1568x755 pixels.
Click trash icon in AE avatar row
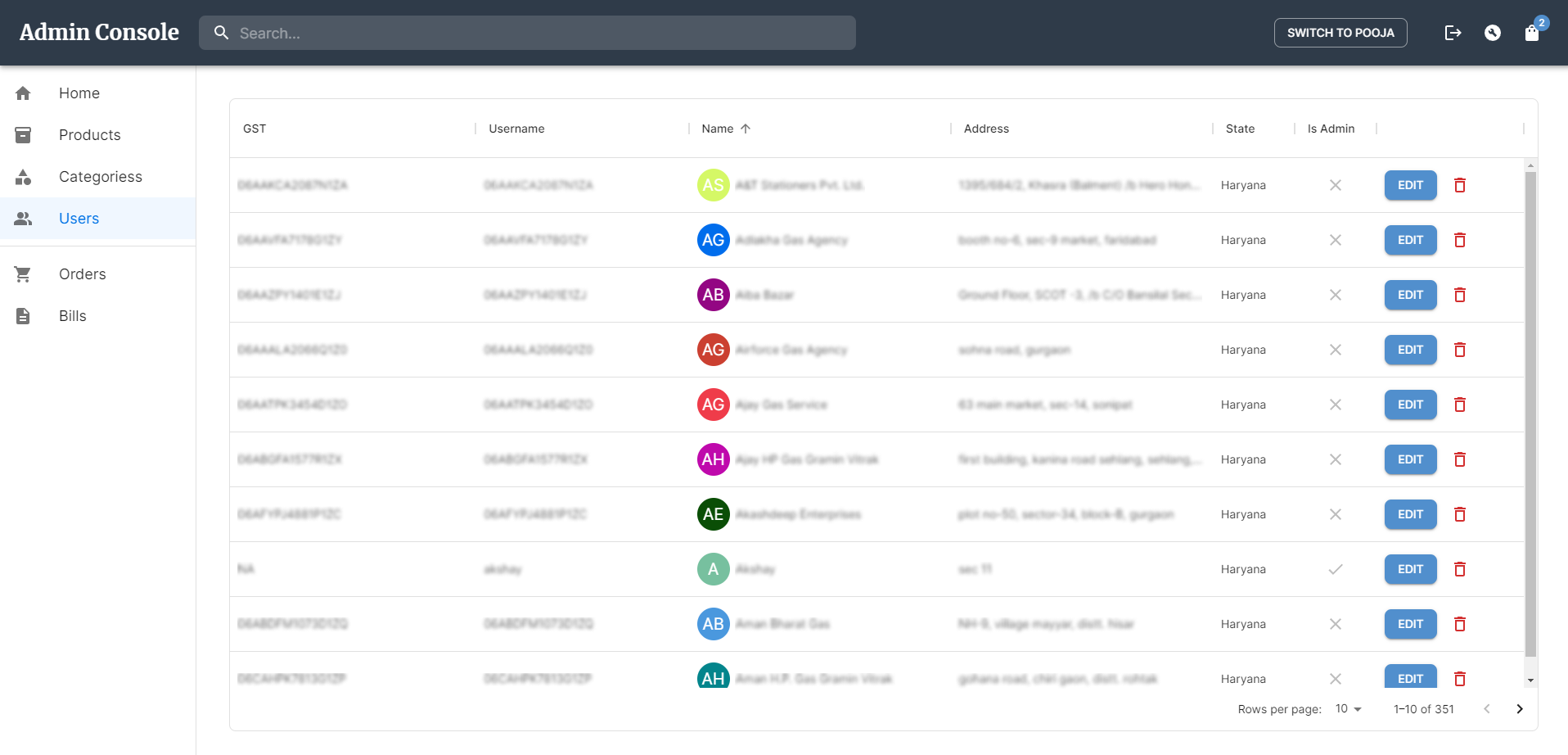(1460, 514)
